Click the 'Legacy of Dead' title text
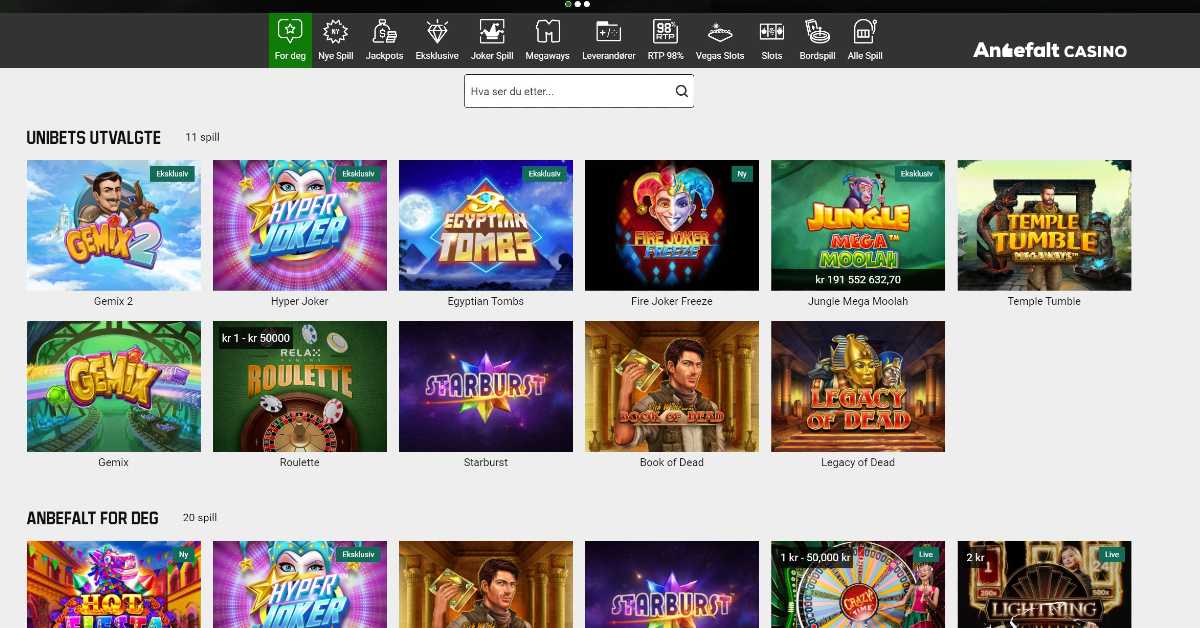This screenshot has width=1200, height=628. tap(858, 462)
